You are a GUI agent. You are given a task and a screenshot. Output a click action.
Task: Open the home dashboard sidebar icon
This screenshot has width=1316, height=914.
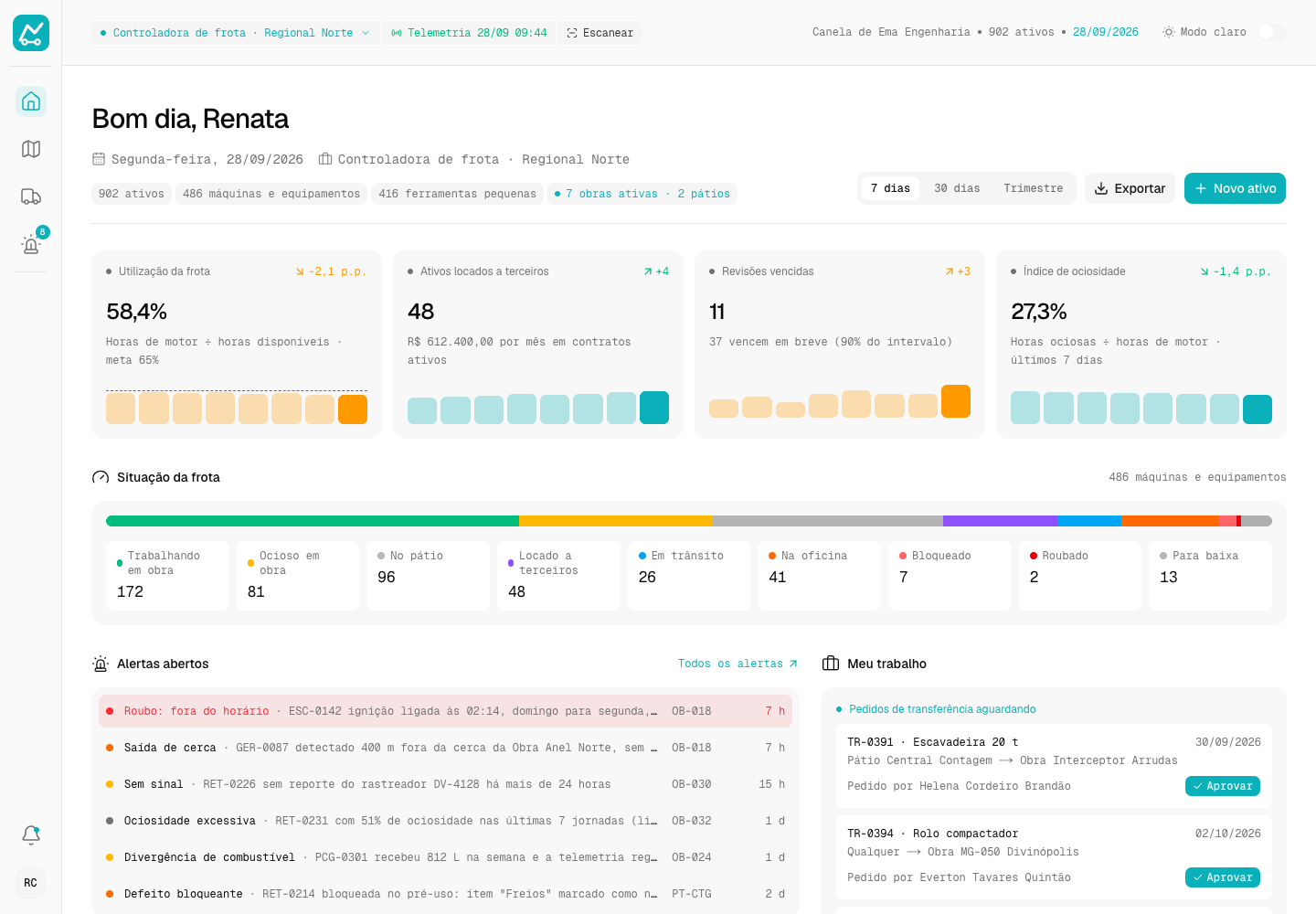click(x=31, y=101)
